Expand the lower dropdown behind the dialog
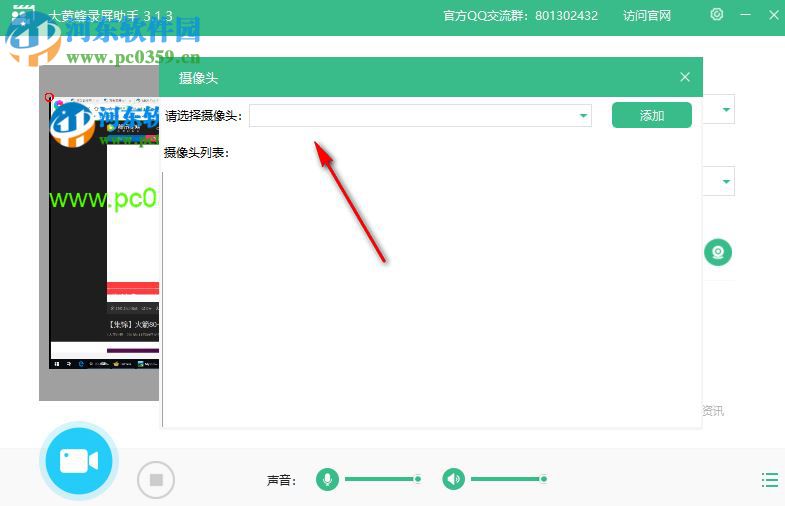This screenshot has height=506, width=785. (726, 181)
